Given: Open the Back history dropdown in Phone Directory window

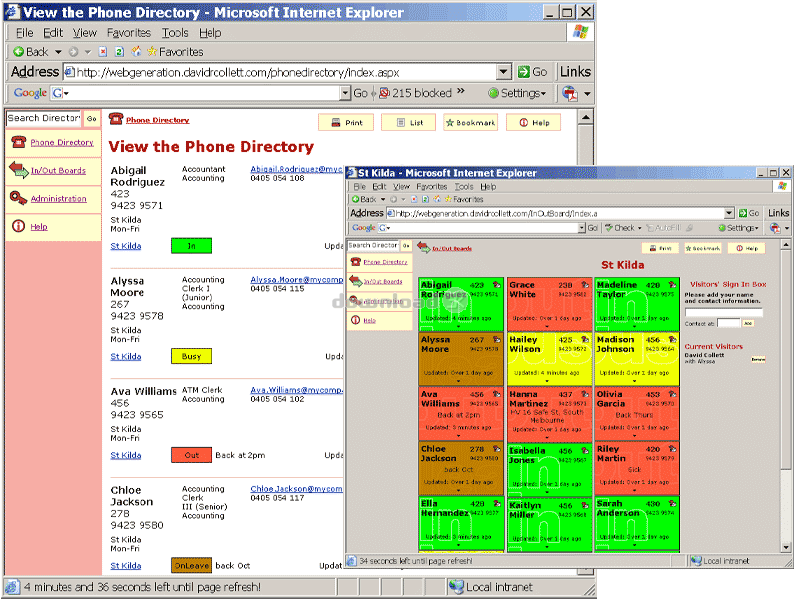Looking at the screenshot, I should tap(58, 52).
